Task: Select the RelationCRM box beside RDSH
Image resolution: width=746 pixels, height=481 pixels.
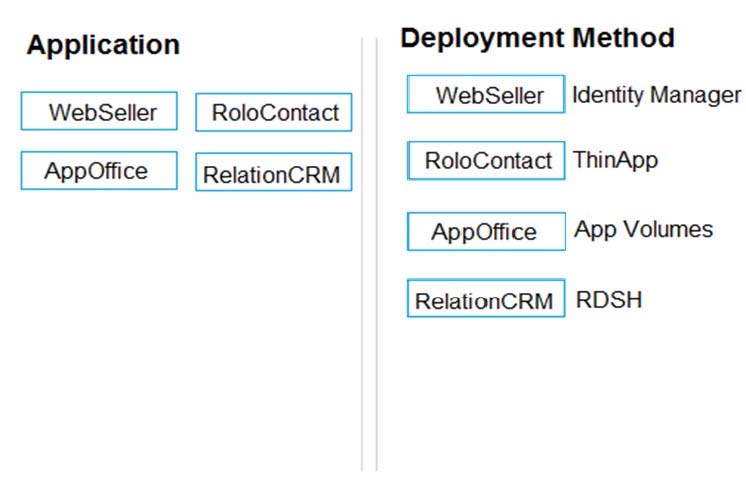Action: [x=486, y=299]
